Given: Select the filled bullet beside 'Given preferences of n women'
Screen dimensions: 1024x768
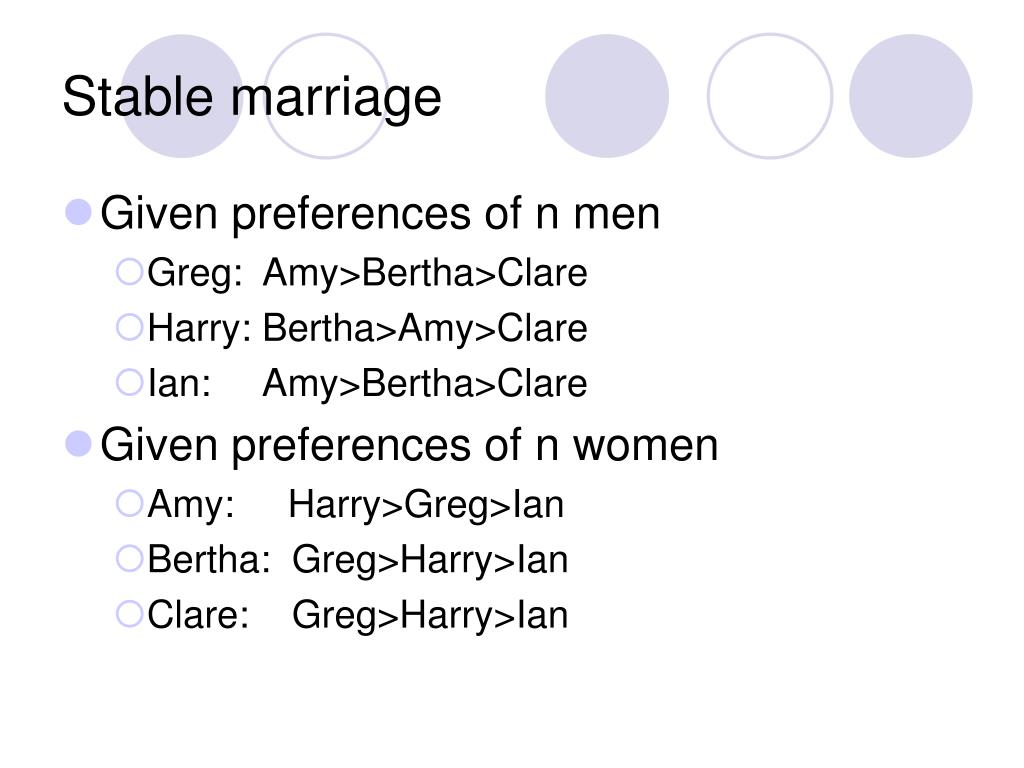Looking at the screenshot, I should tap(79, 444).
